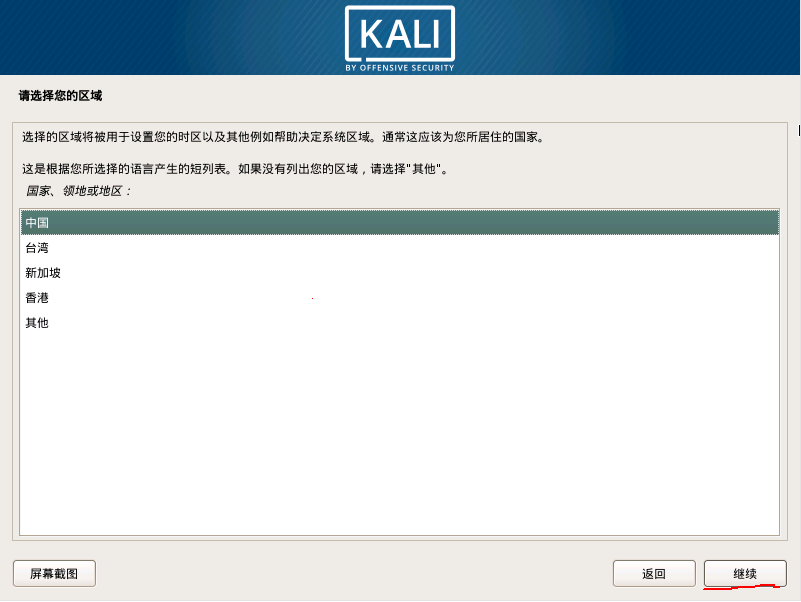Viewport: 801px width, 602px height.
Task: Click the sentence about setting your timezone
Action: point(199,137)
